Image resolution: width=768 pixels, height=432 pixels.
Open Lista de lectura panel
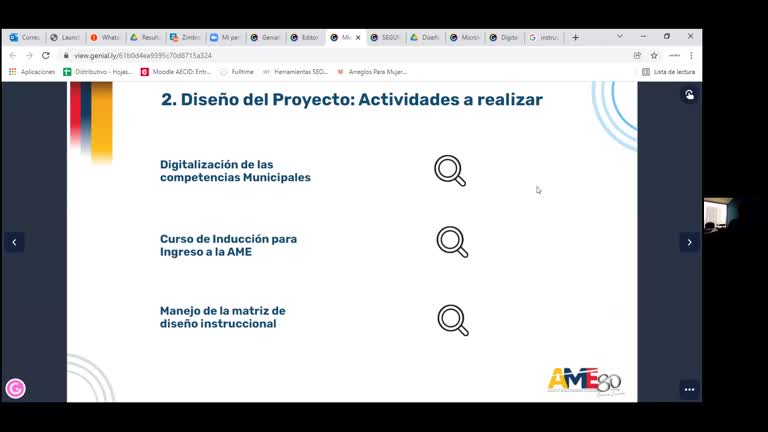point(668,72)
